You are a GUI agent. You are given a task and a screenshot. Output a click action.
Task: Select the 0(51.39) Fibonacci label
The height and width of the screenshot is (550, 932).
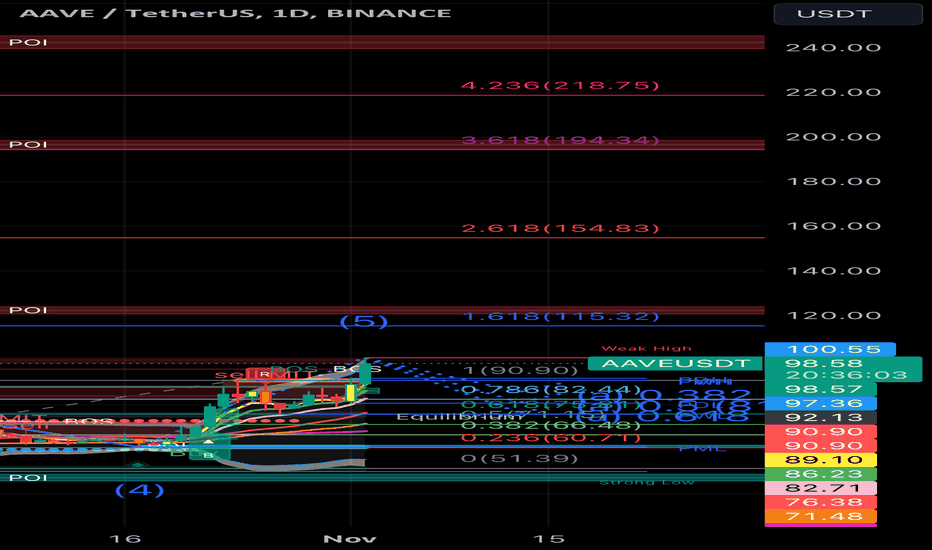click(519, 458)
